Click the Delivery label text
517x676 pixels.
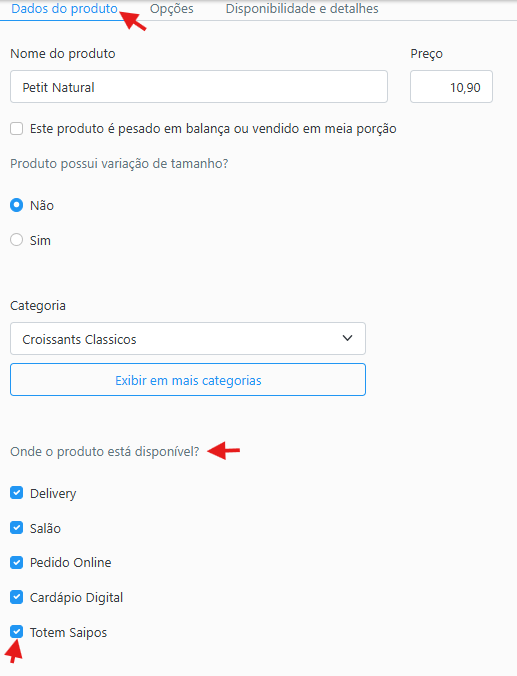(53, 493)
